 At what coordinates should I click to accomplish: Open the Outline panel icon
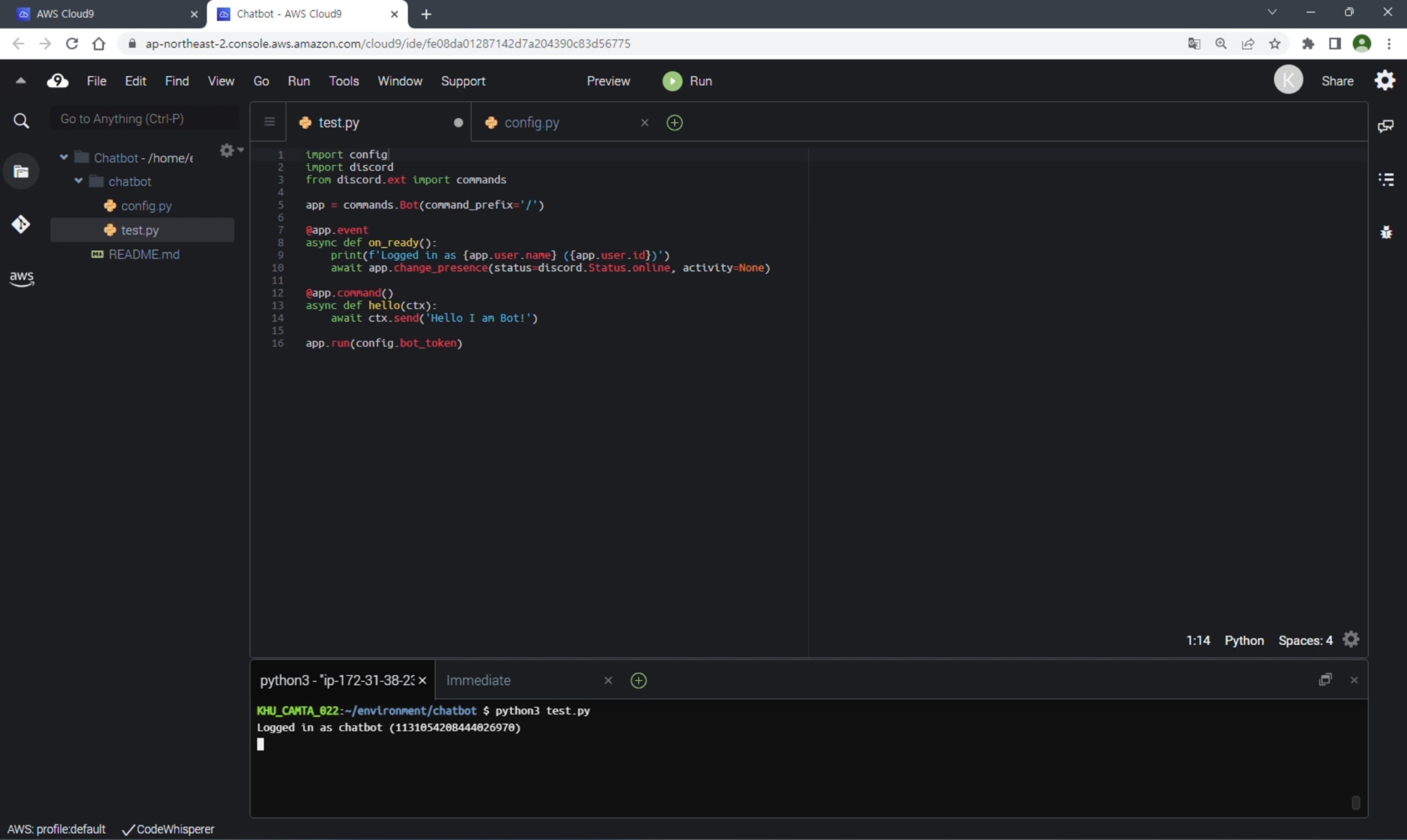(1386, 179)
